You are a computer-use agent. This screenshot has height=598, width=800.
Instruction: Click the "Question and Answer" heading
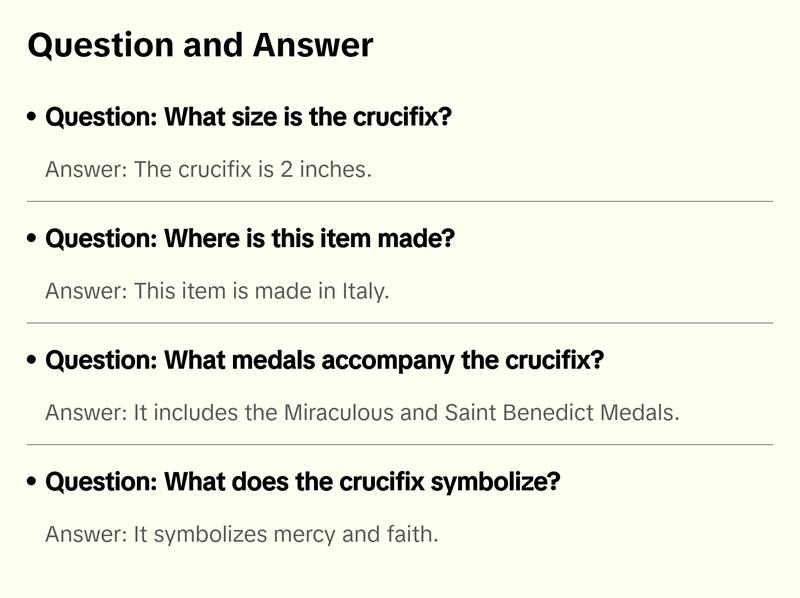(200, 45)
